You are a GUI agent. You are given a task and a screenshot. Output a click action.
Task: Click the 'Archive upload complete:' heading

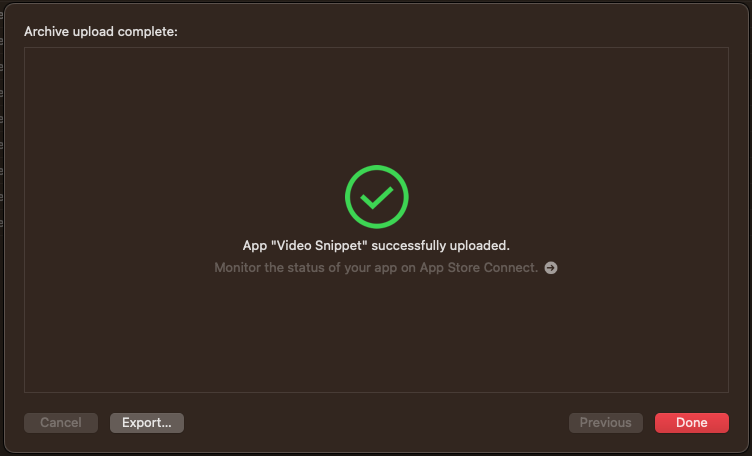(x=101, y=32)
